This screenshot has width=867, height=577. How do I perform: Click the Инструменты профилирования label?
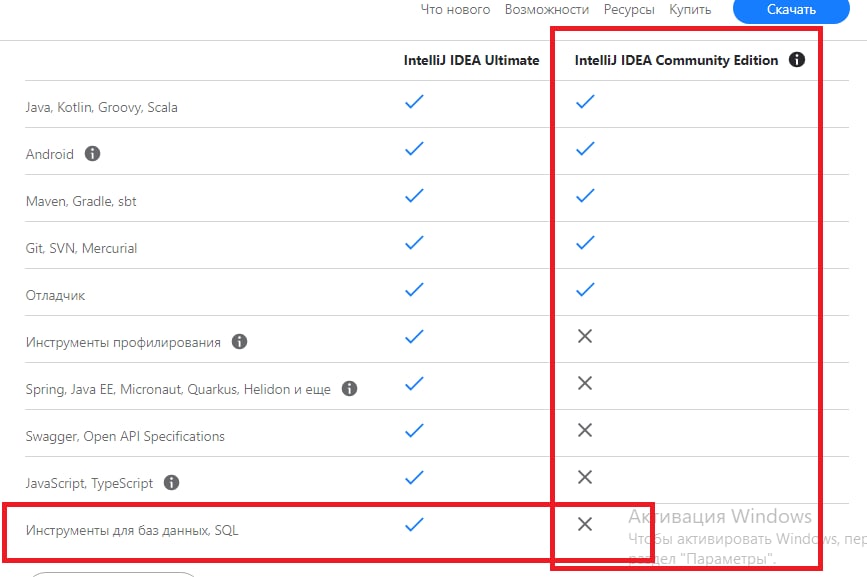[x=123, y=342]
